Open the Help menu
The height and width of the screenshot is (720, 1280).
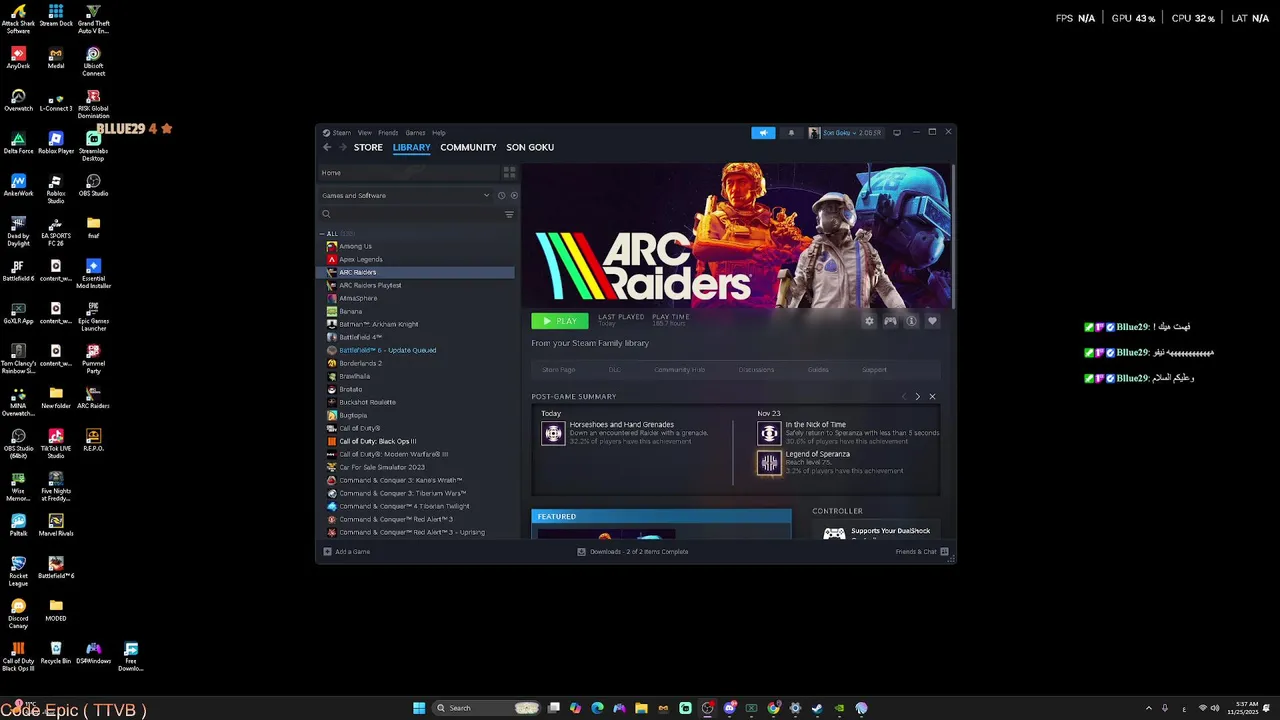438,132
